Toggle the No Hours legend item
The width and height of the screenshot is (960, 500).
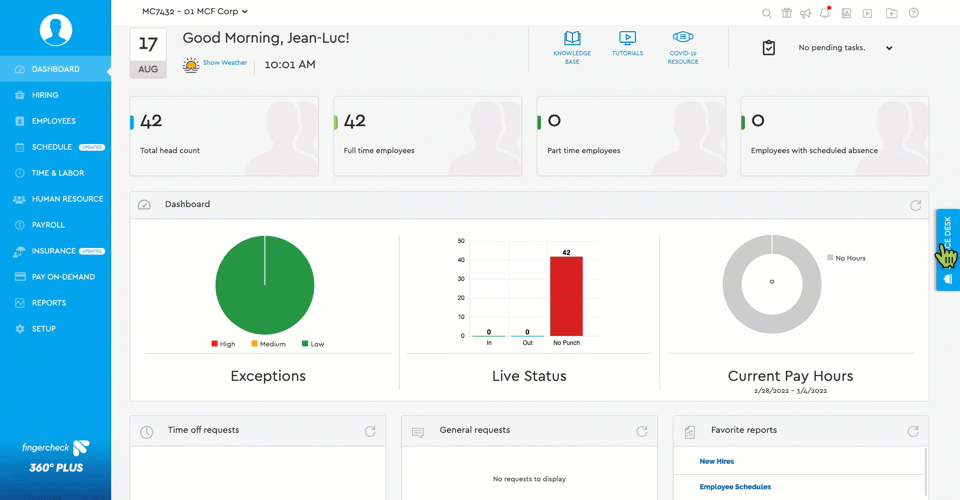tap(846, 258)
